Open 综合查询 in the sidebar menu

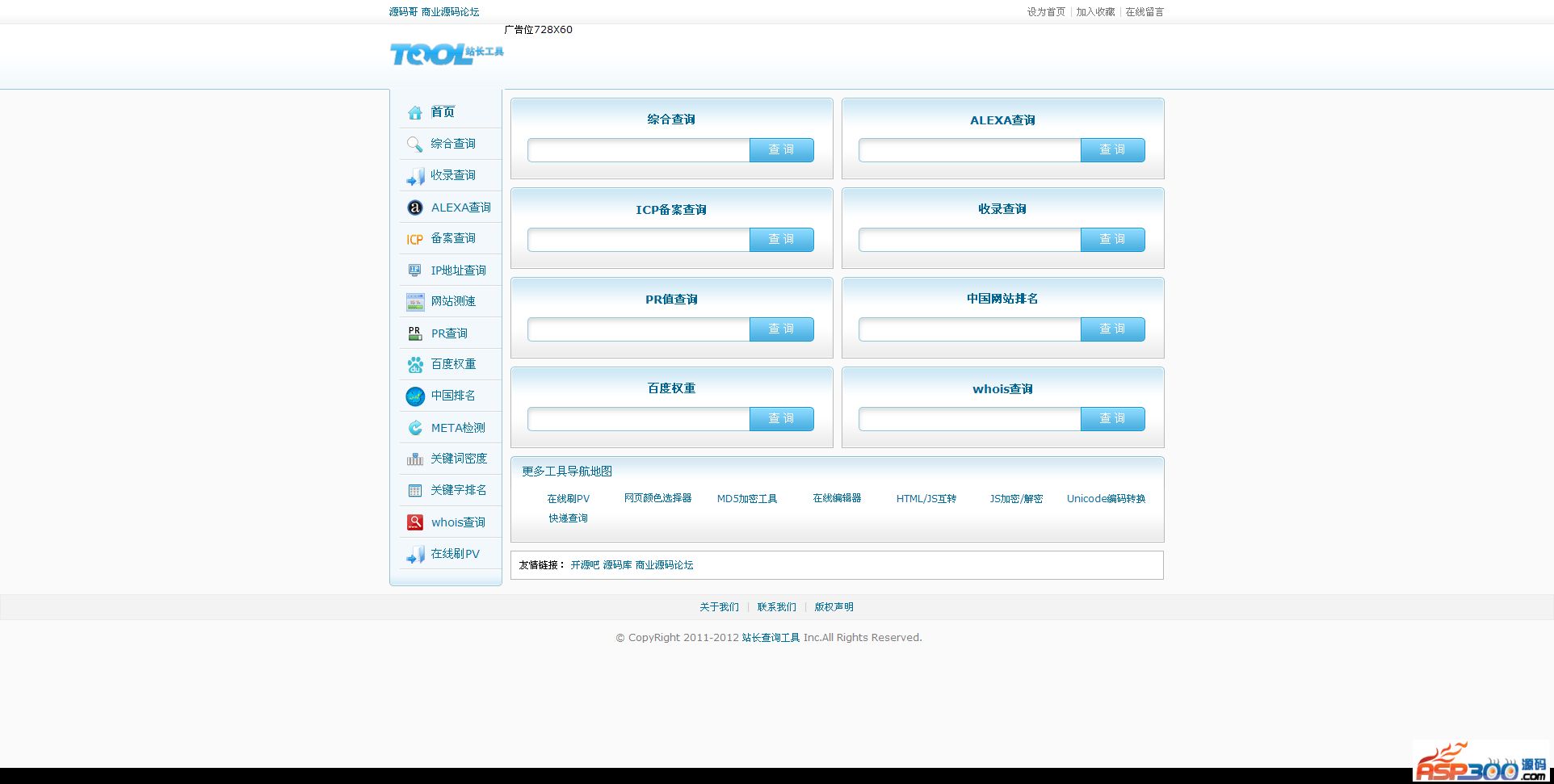point(453,144)
